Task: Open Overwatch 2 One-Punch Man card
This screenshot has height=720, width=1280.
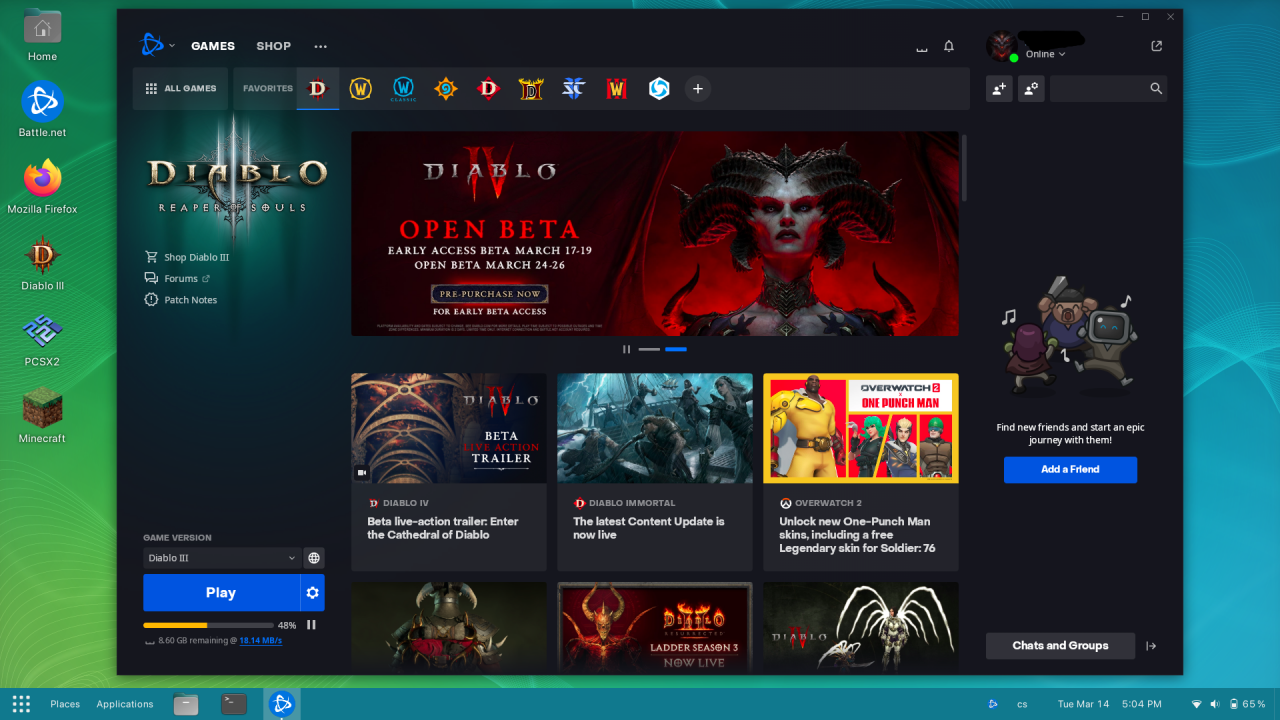Action: [x=861, y=472]
